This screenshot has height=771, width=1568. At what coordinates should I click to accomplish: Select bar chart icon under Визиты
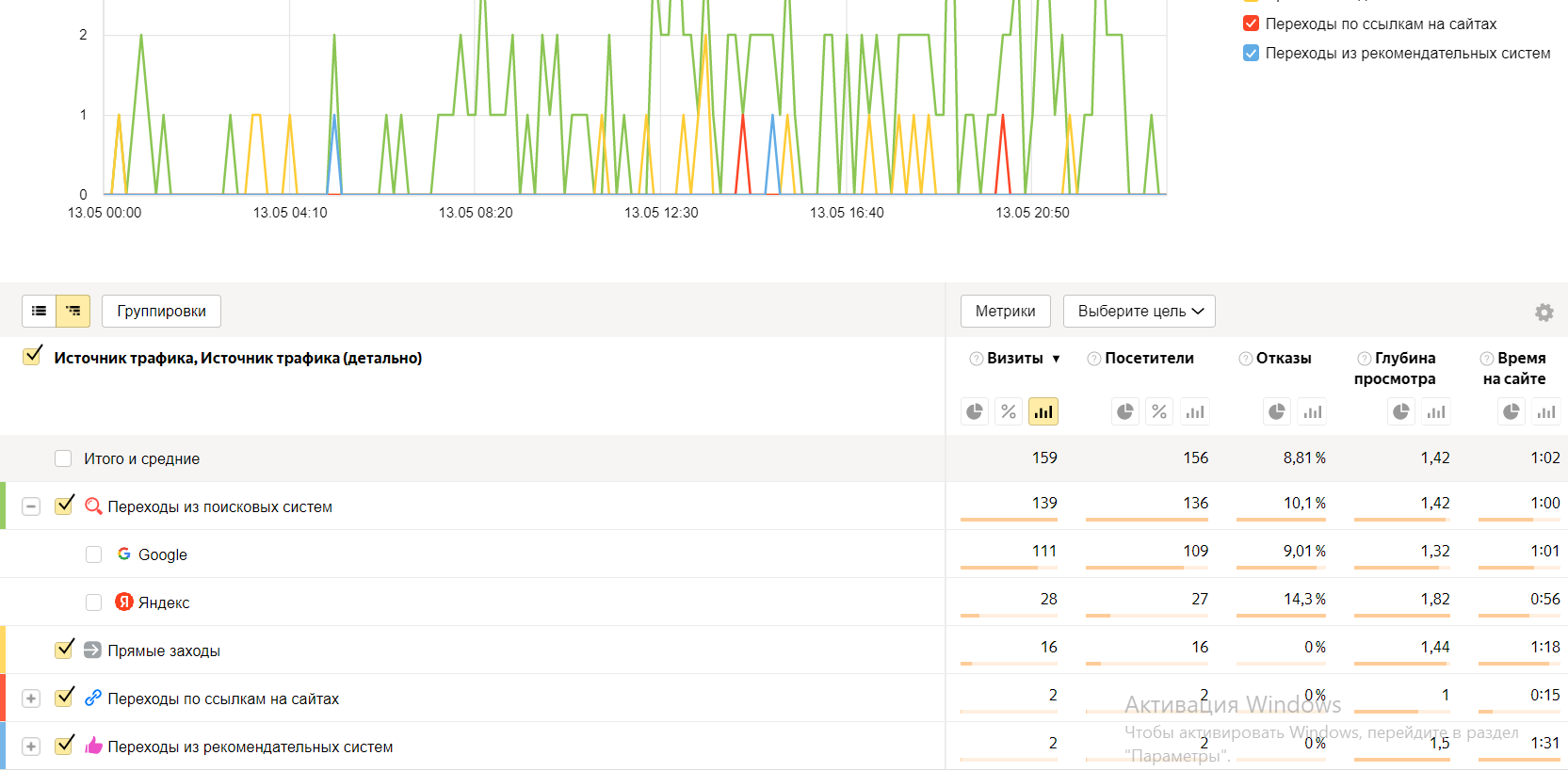tap(1043, 412)
